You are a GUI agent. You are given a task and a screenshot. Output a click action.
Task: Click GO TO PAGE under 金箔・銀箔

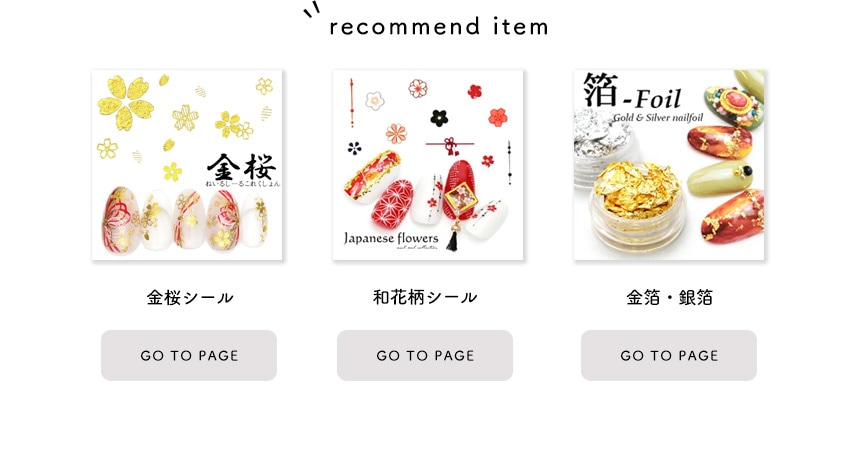click(669, 355)
